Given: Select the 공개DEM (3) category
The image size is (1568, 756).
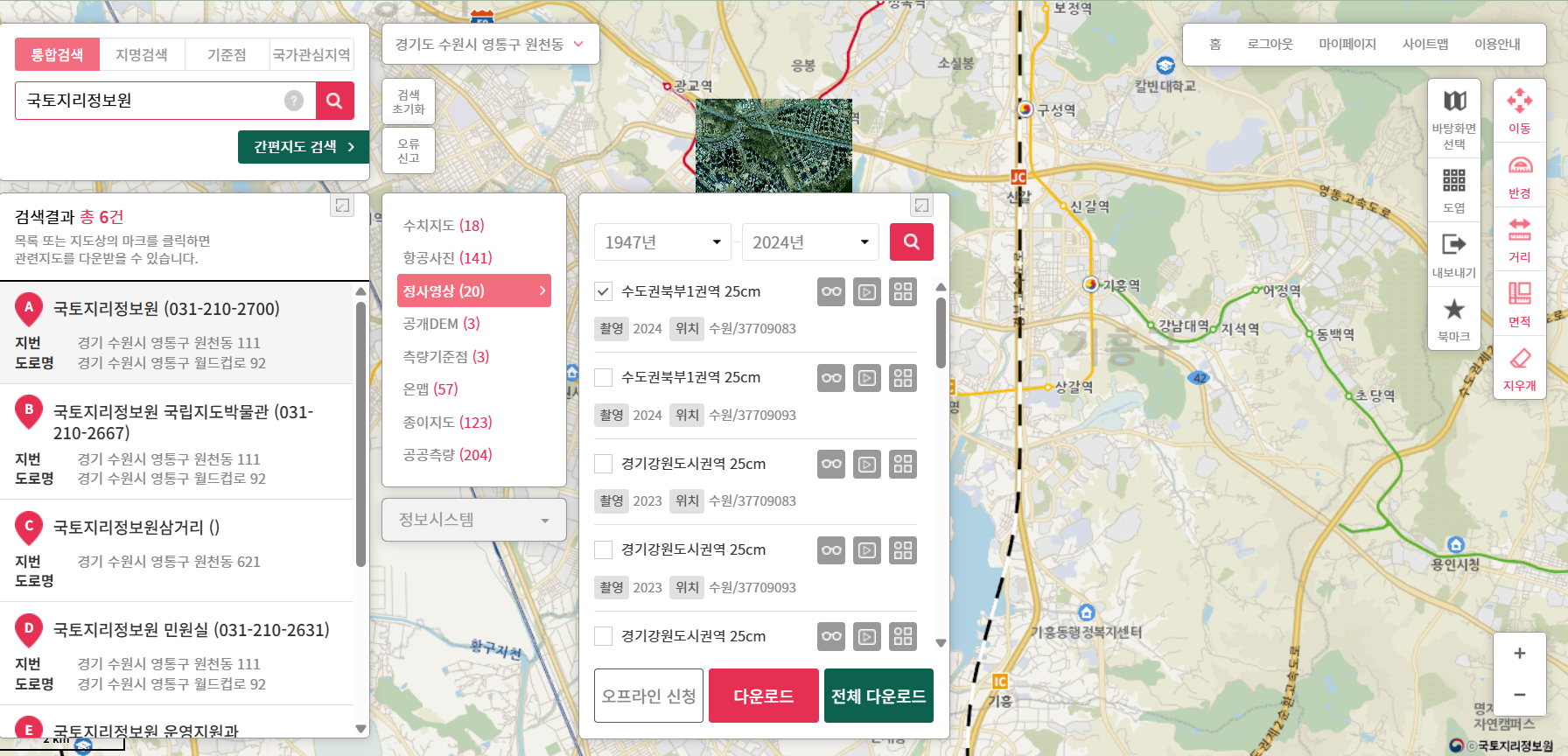Looking at the screenshot, I should pyautogui.click(x=441, y=324).
